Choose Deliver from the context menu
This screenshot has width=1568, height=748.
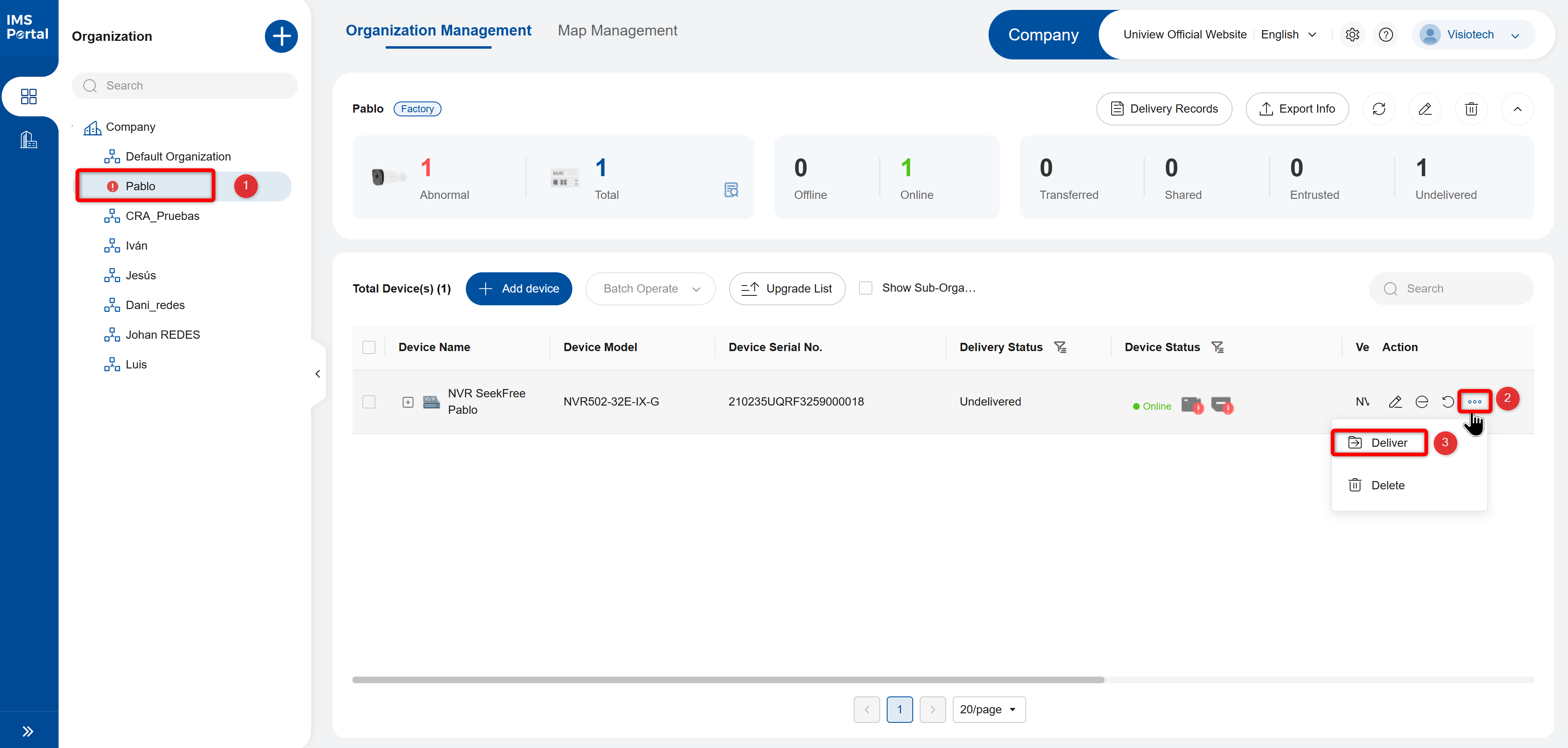[x=1379, y=442]
